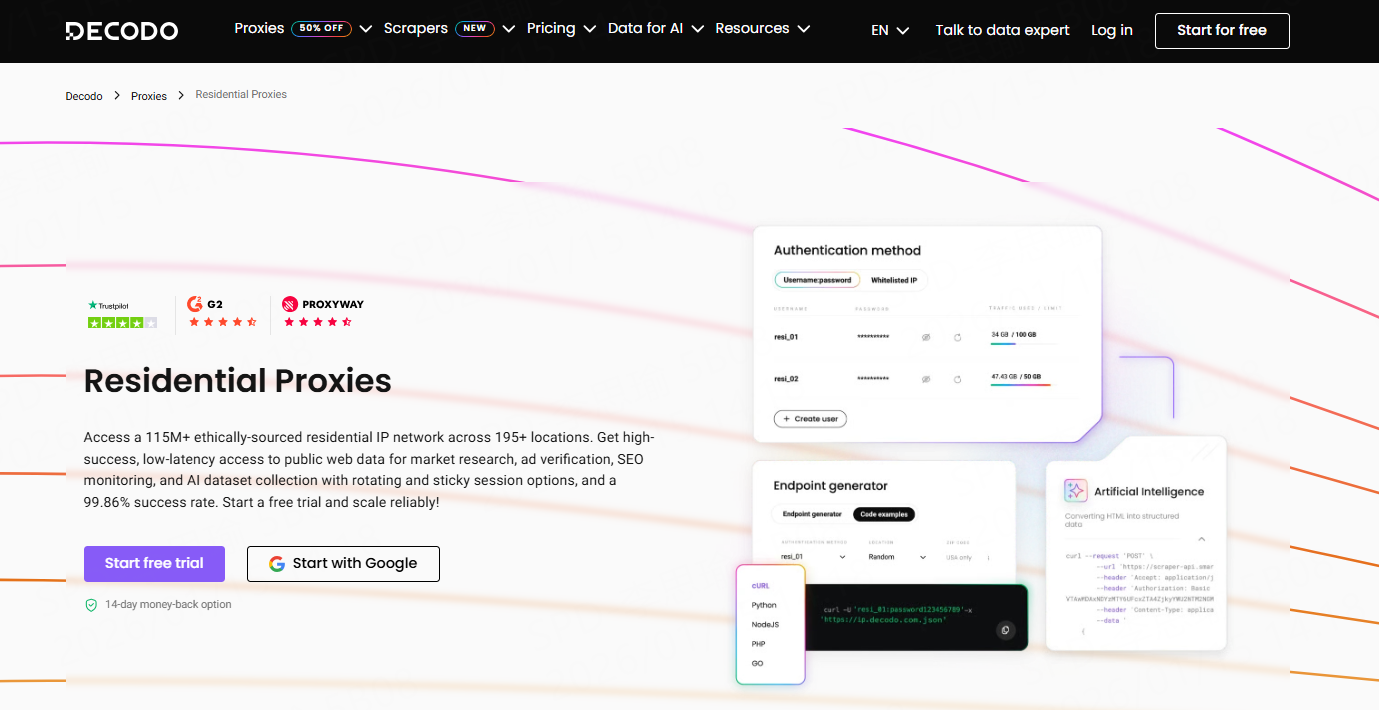Select Username:password authentication option
1379x710 pixels.
point(817,280)
